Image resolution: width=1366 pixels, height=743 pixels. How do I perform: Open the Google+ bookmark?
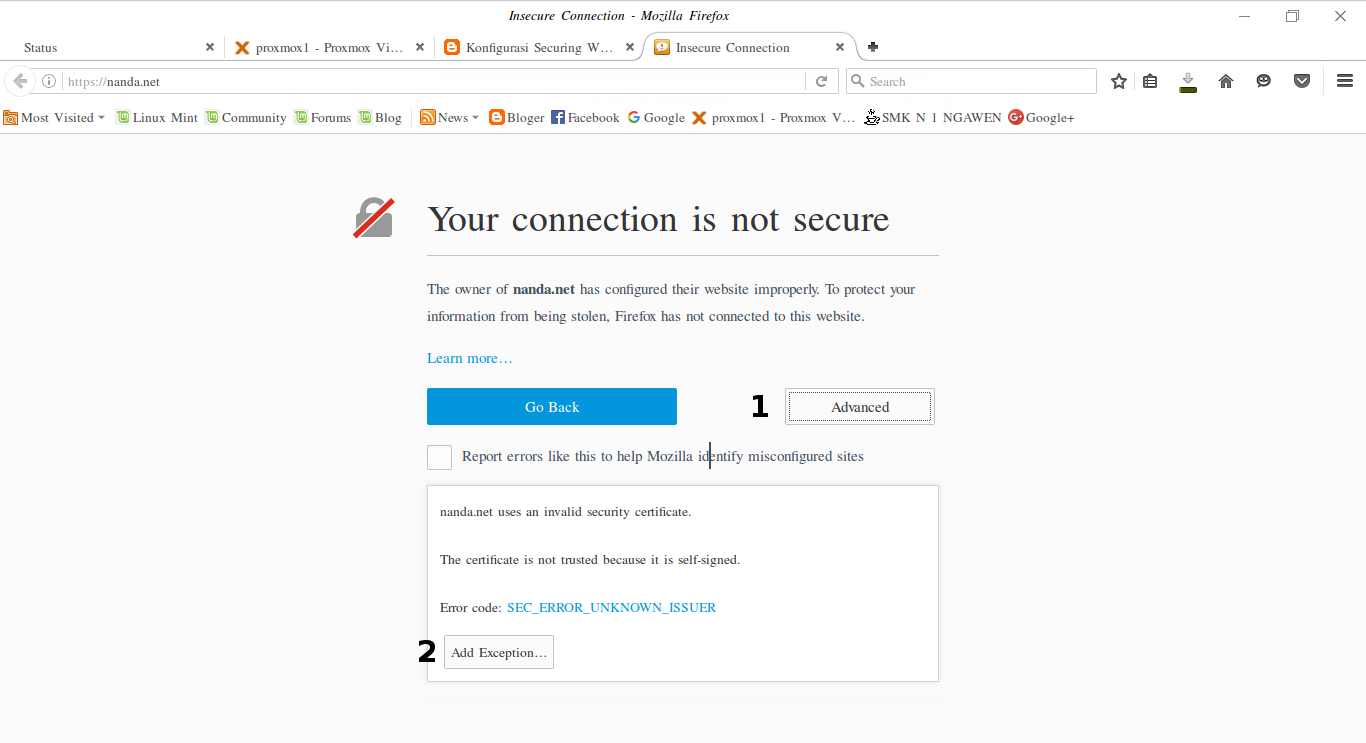tap(1041, 117)
